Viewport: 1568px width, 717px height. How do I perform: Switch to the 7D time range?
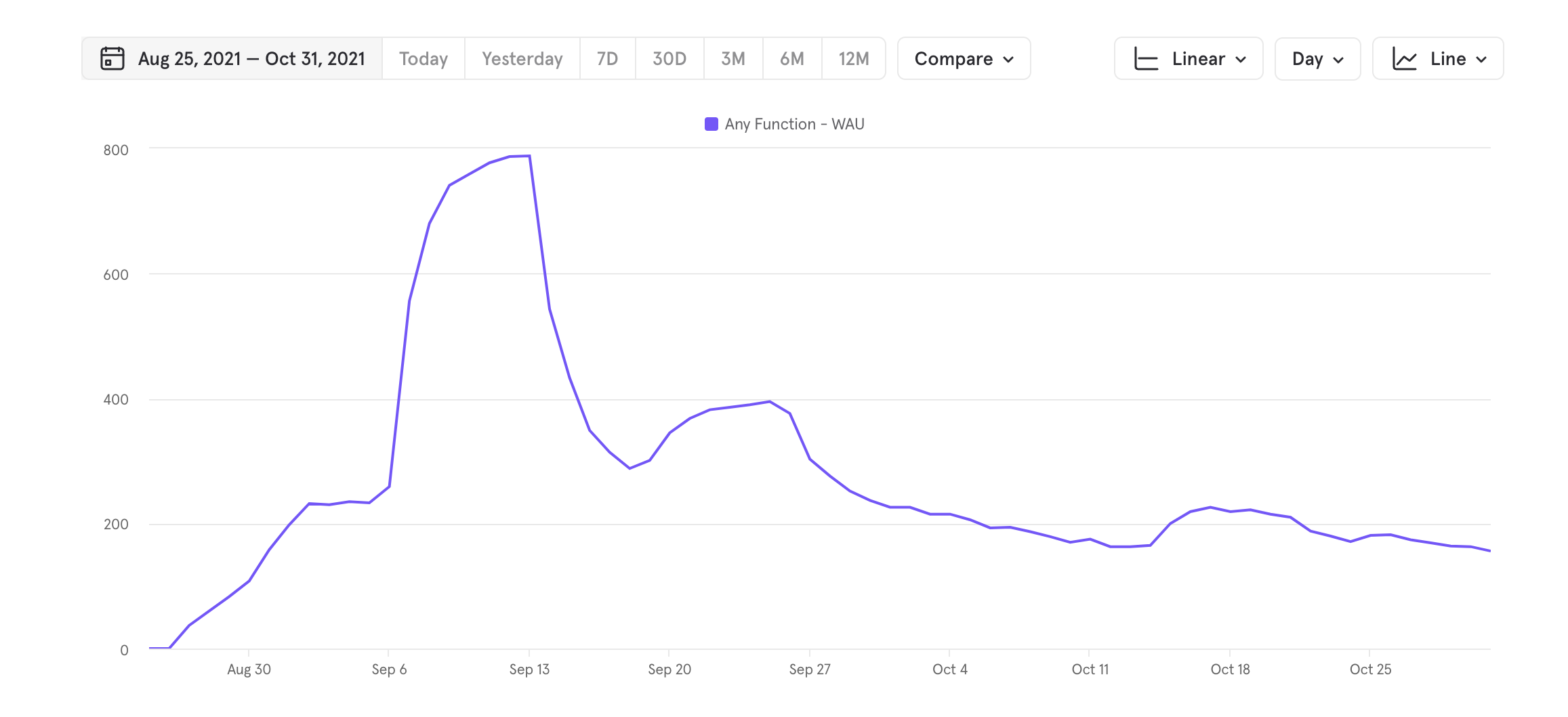(x=607, y=59)
